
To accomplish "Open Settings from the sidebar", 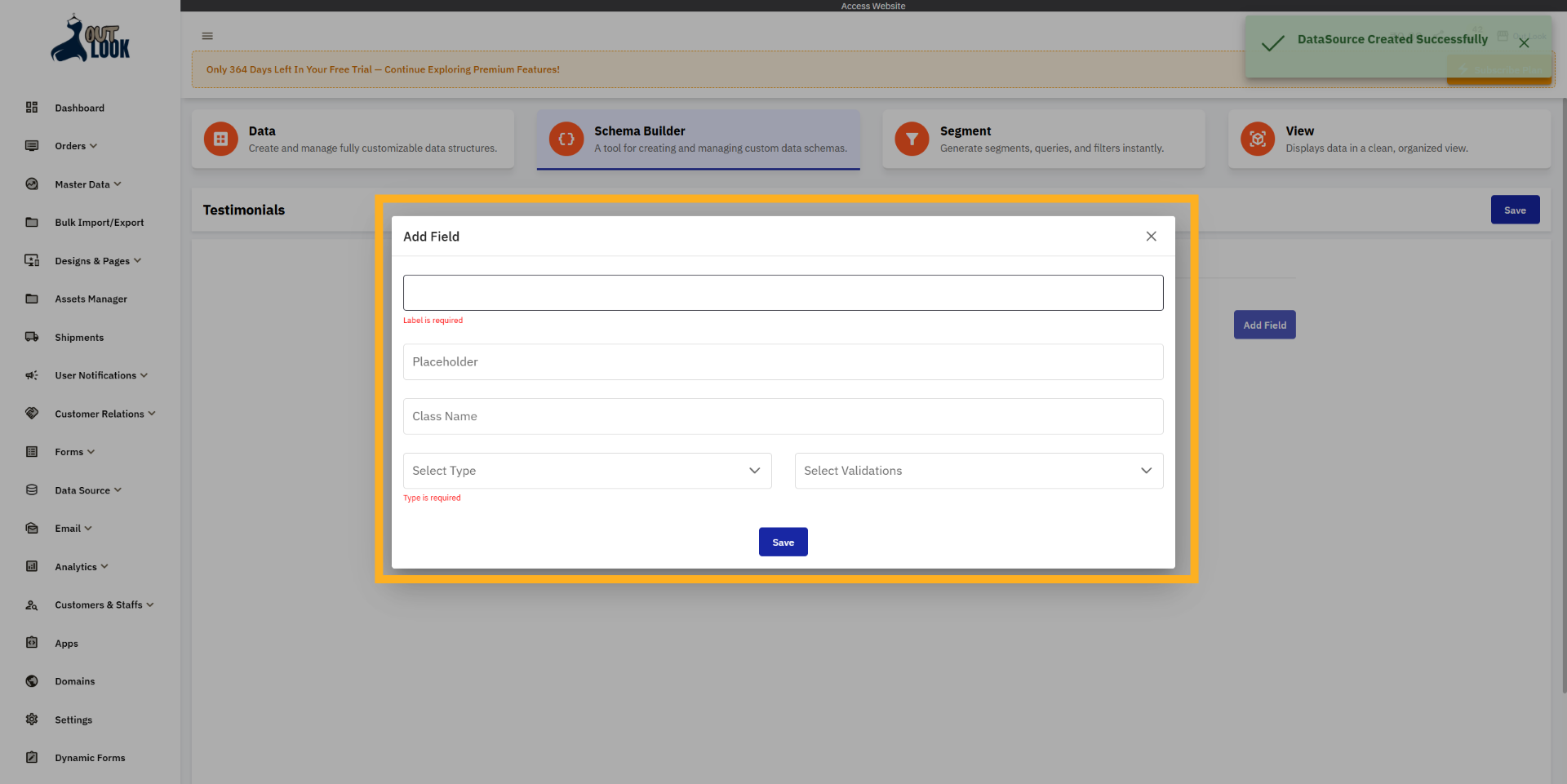I will click(x=73, y=720).
